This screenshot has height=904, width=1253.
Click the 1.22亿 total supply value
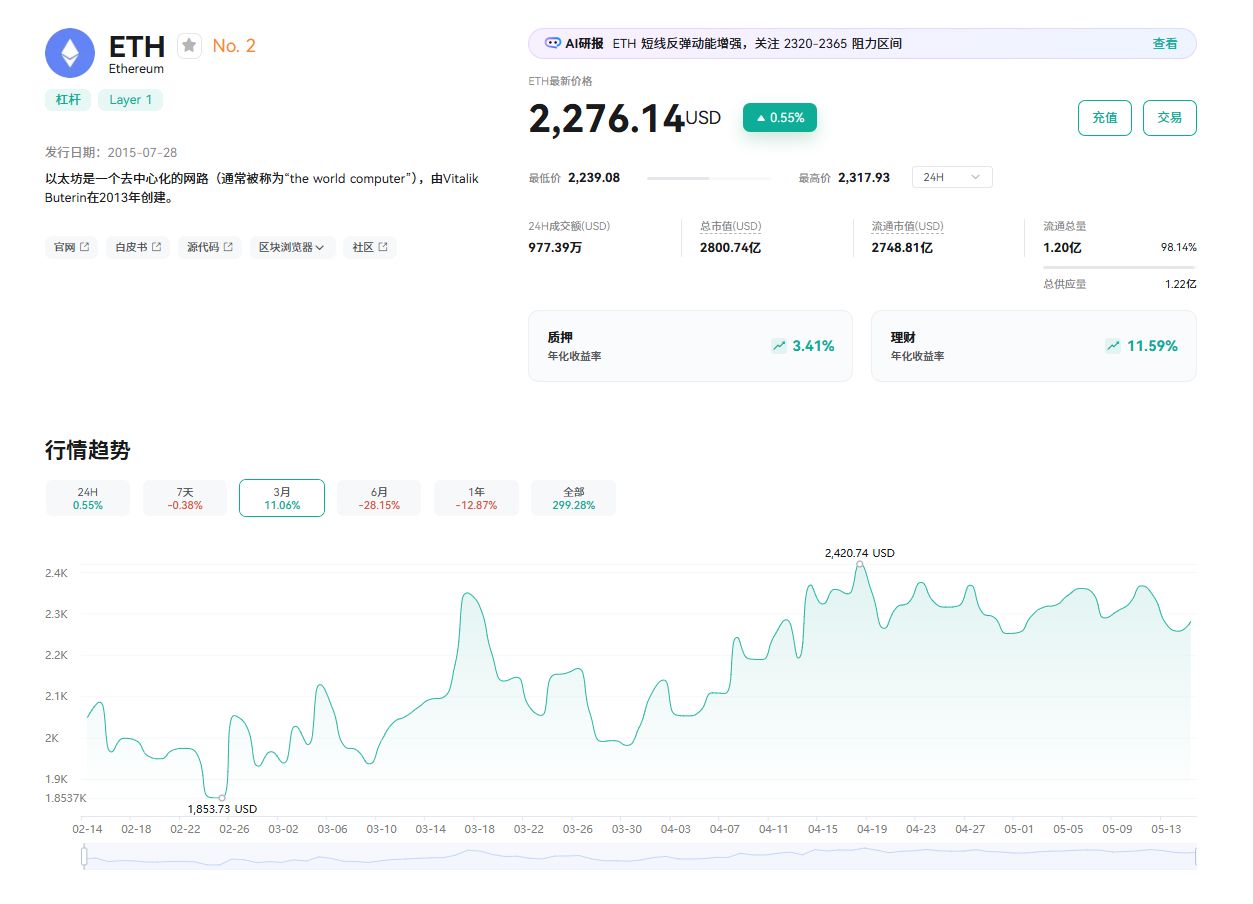(x=1179, y=284)
